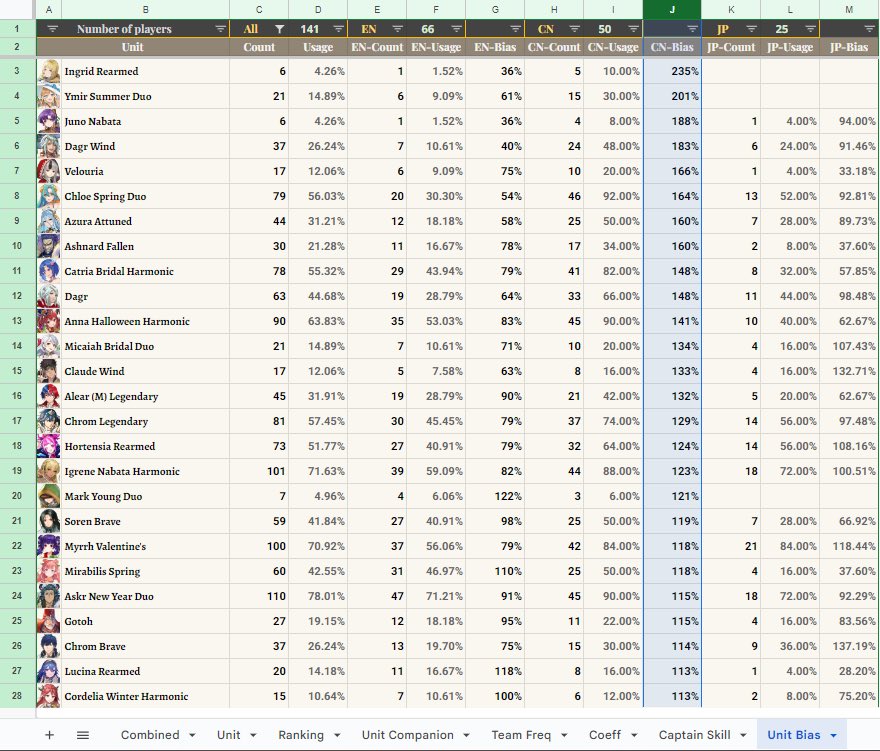Image resolution: width=880 pixels, height=751 pixels.
Task: Open filter icon beside 25 header
Action: coord(810,29)
